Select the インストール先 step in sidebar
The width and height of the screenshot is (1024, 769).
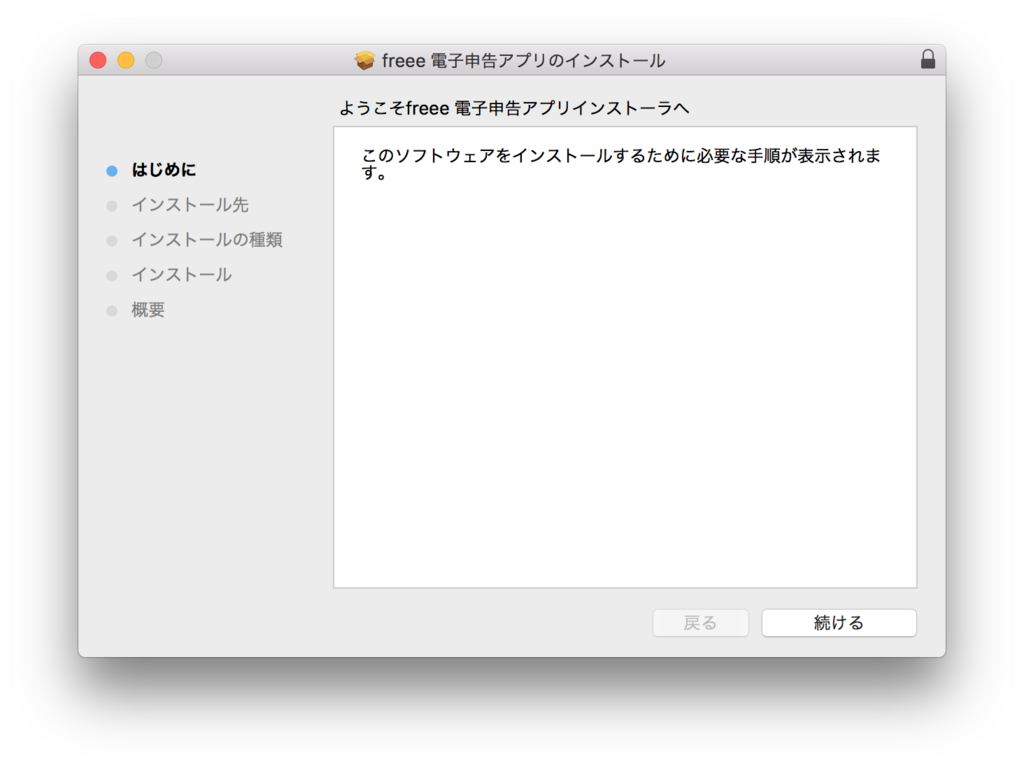(x=190, y=205)
